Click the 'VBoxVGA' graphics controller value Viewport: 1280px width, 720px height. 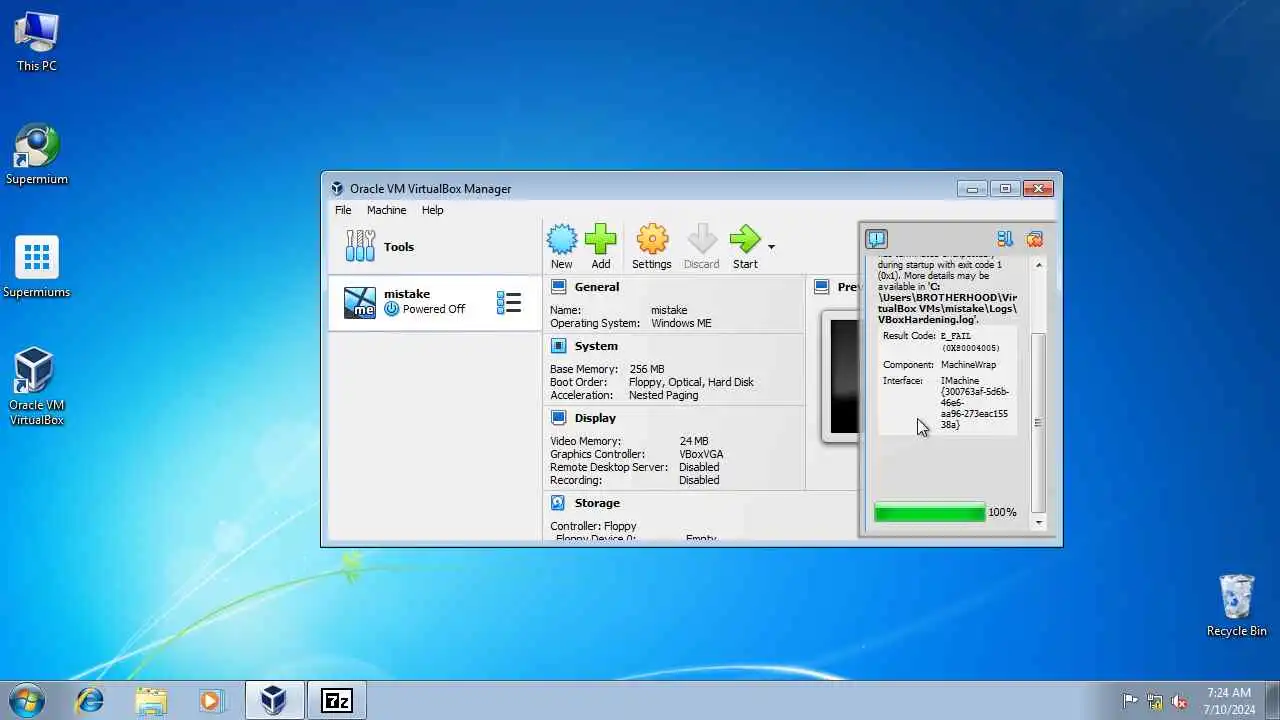tap(701, 454)
